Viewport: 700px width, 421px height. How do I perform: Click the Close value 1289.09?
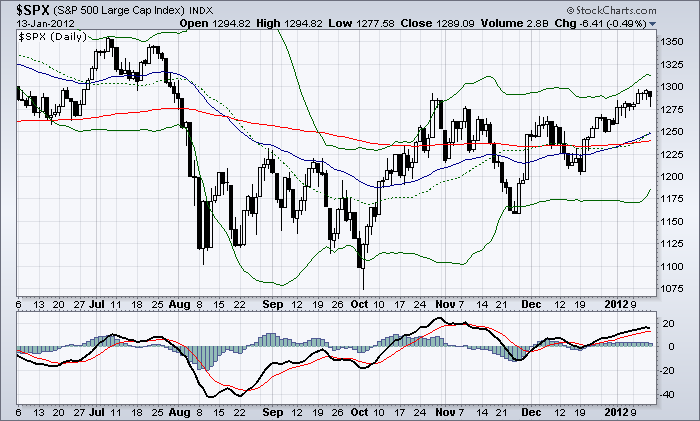click(455, 23)
